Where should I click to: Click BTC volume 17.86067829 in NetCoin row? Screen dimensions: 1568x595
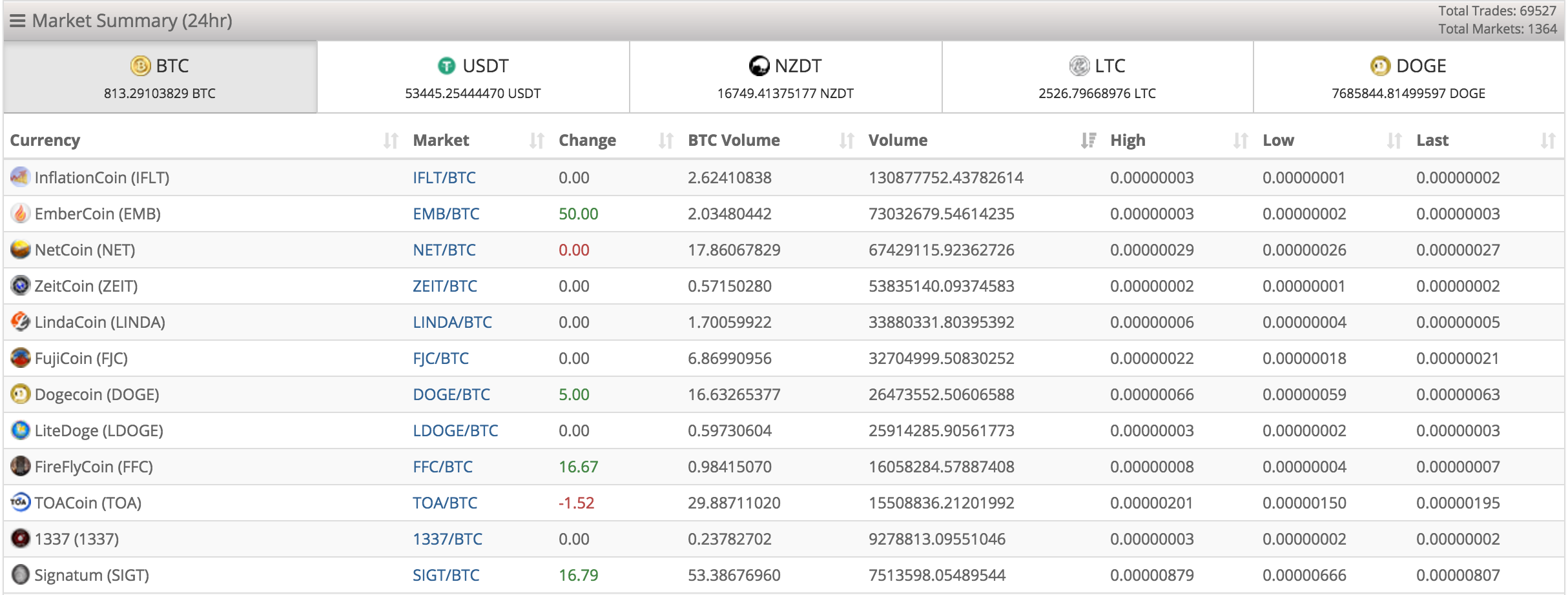pos(734,250)
